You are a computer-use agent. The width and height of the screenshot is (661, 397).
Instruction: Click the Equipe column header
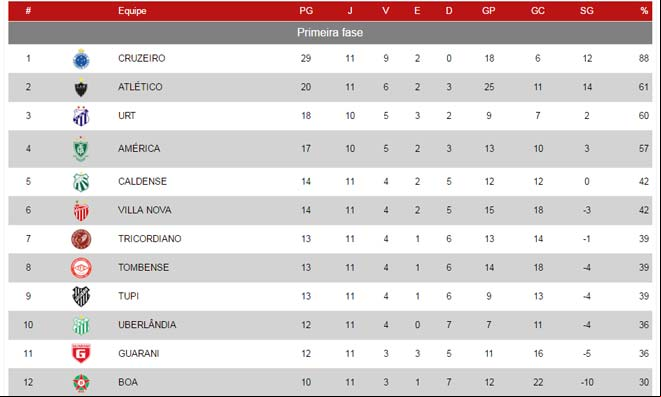pyautogui.click(x=132, y=11)
